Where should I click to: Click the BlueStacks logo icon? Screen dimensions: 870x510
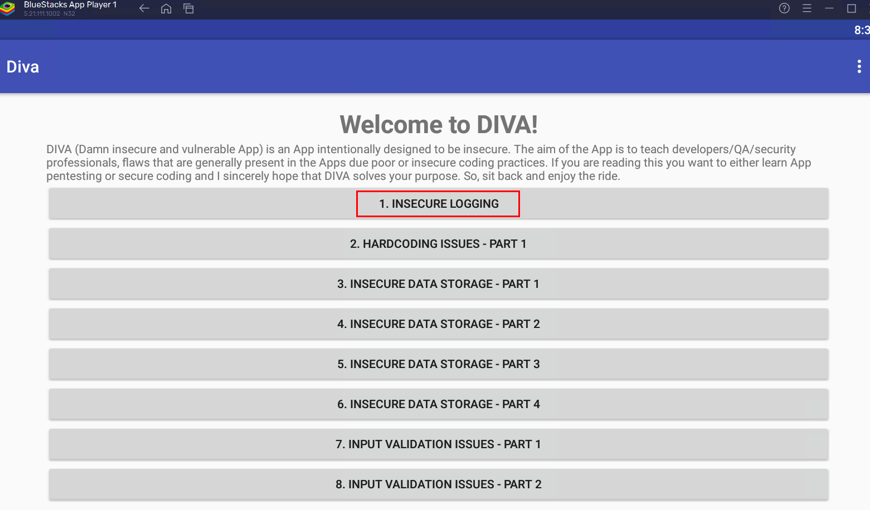pyautogui.click(x=8, y=9)
